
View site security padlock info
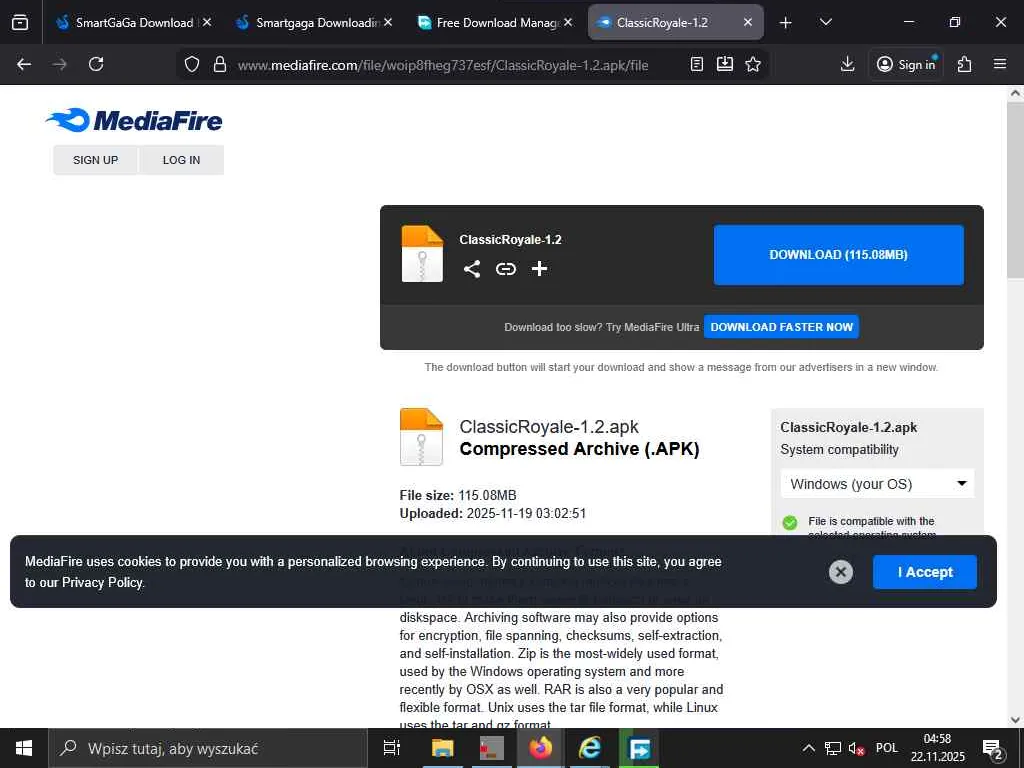(220, 64)
